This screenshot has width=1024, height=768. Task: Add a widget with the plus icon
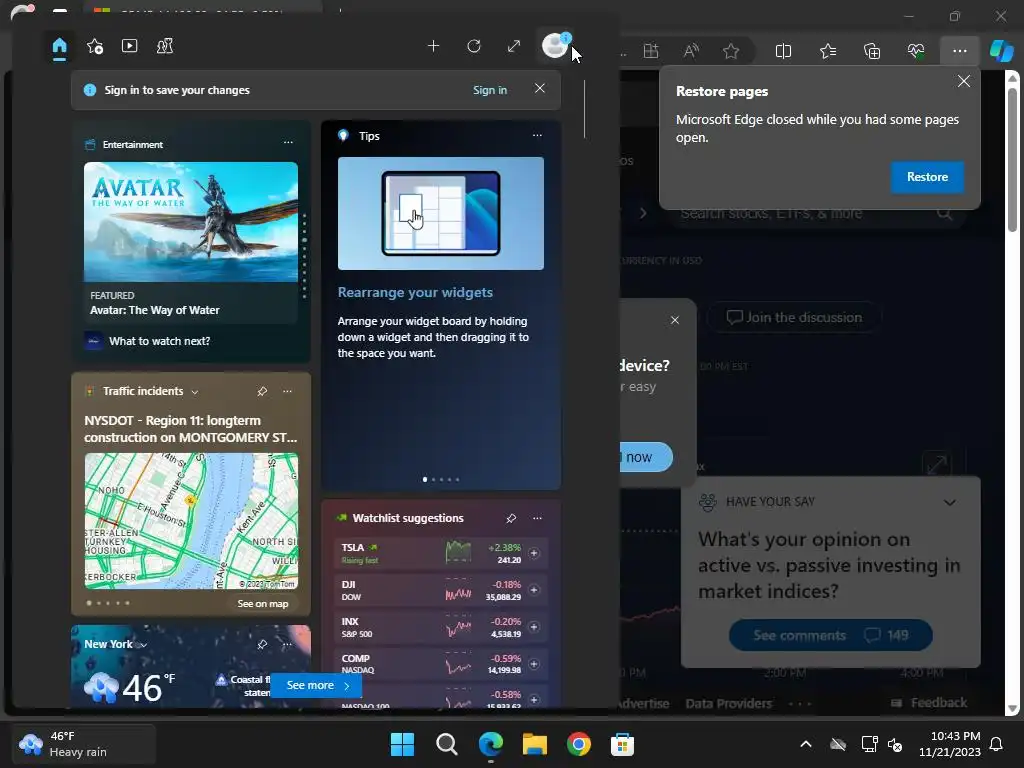point(433,46)
